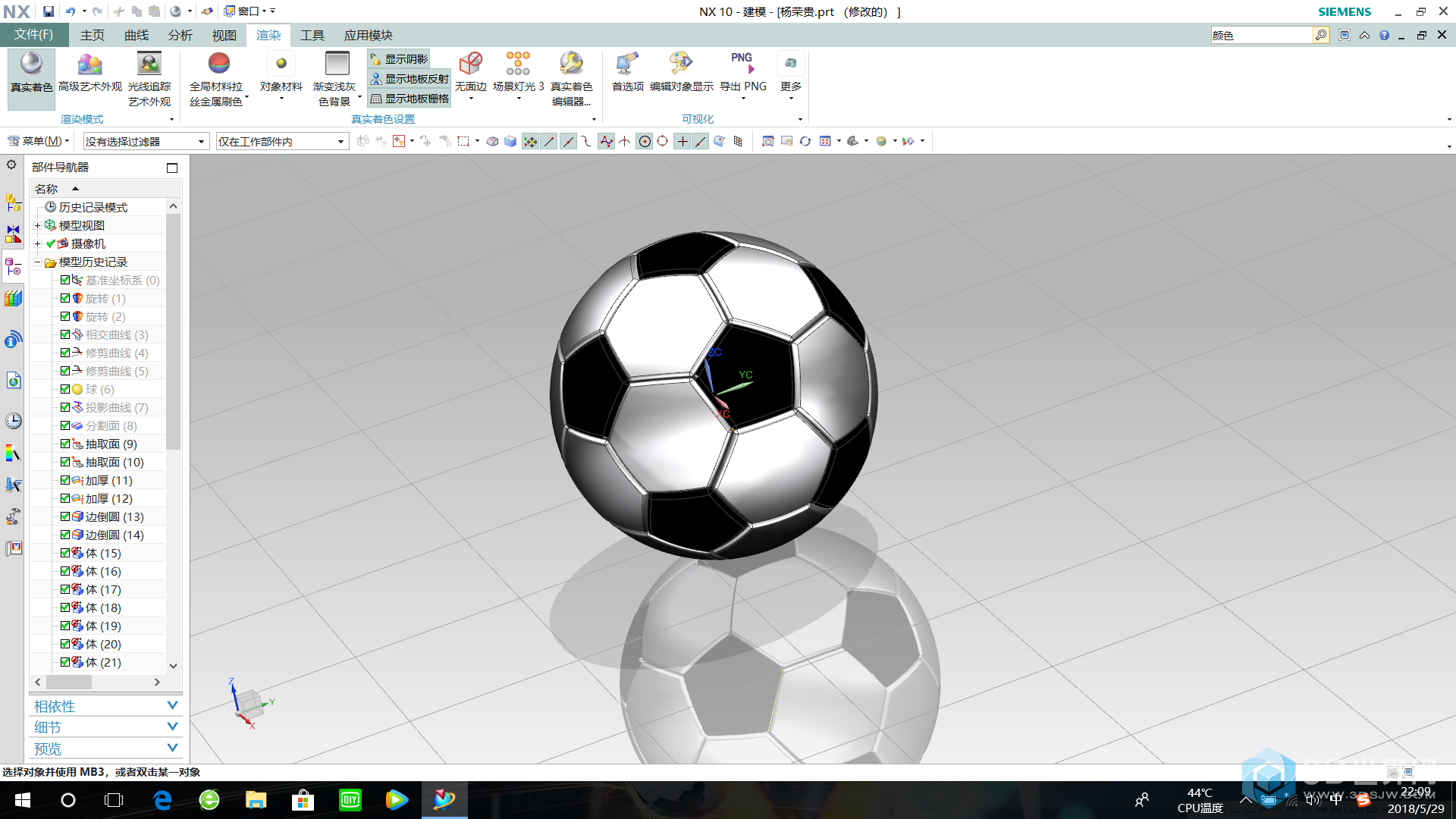Click the 颜色 command search field
The image size is (1456, 819).
(x=1262, y=35)
